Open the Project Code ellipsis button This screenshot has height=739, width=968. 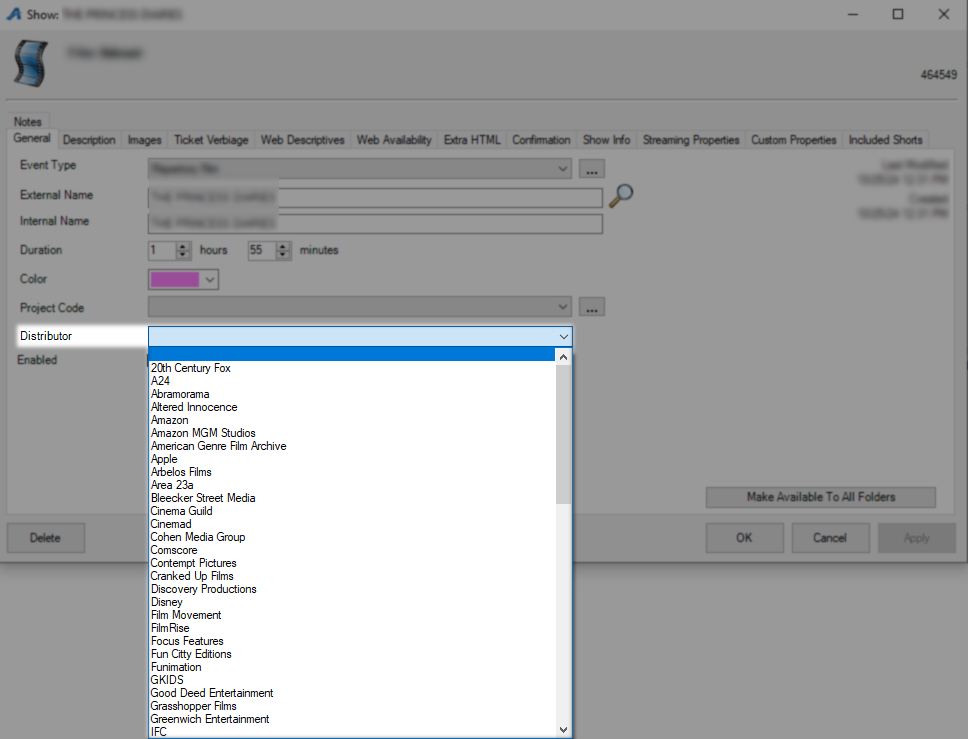pos(591,307)
